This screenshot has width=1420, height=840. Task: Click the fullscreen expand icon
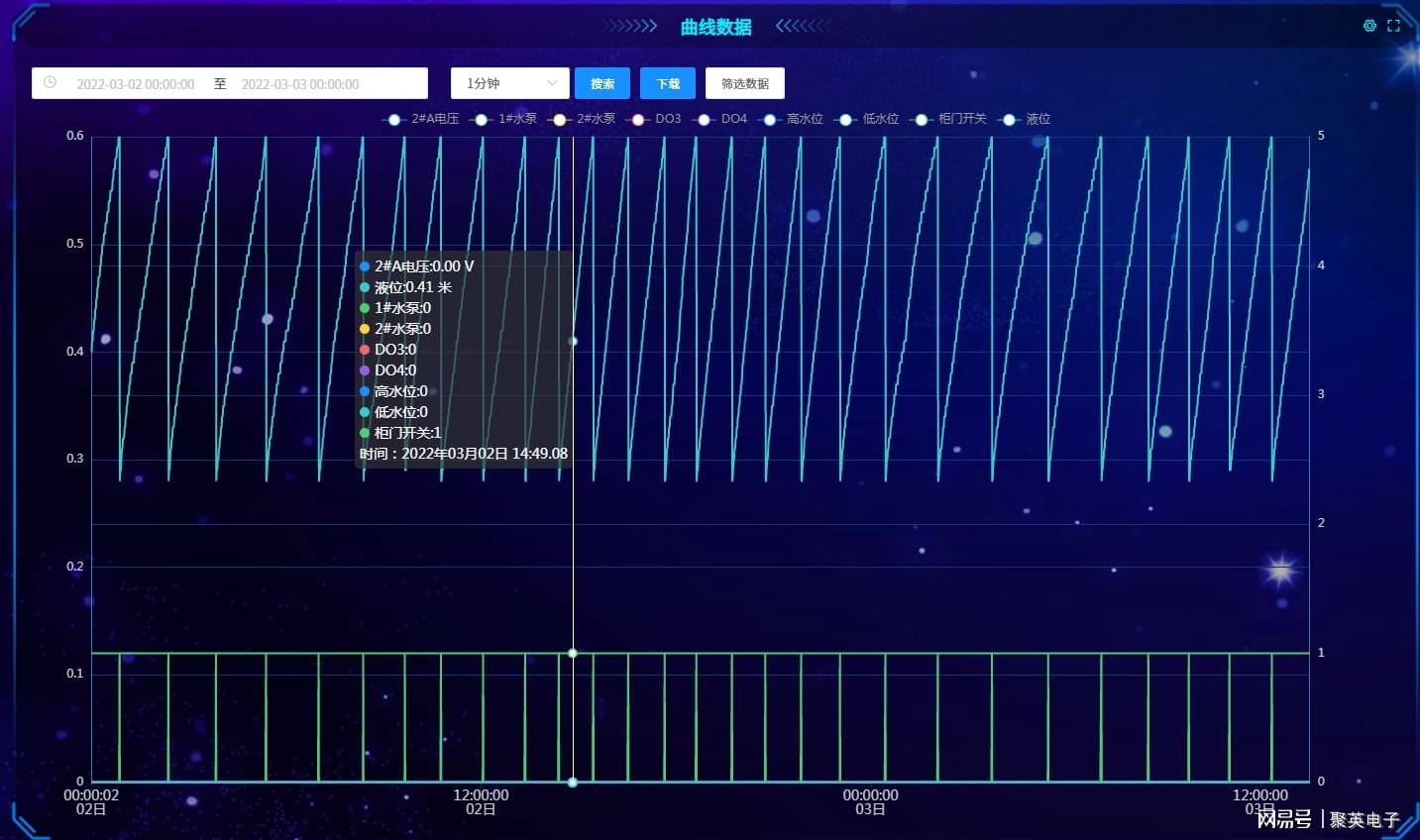(x=1393, y=26)
